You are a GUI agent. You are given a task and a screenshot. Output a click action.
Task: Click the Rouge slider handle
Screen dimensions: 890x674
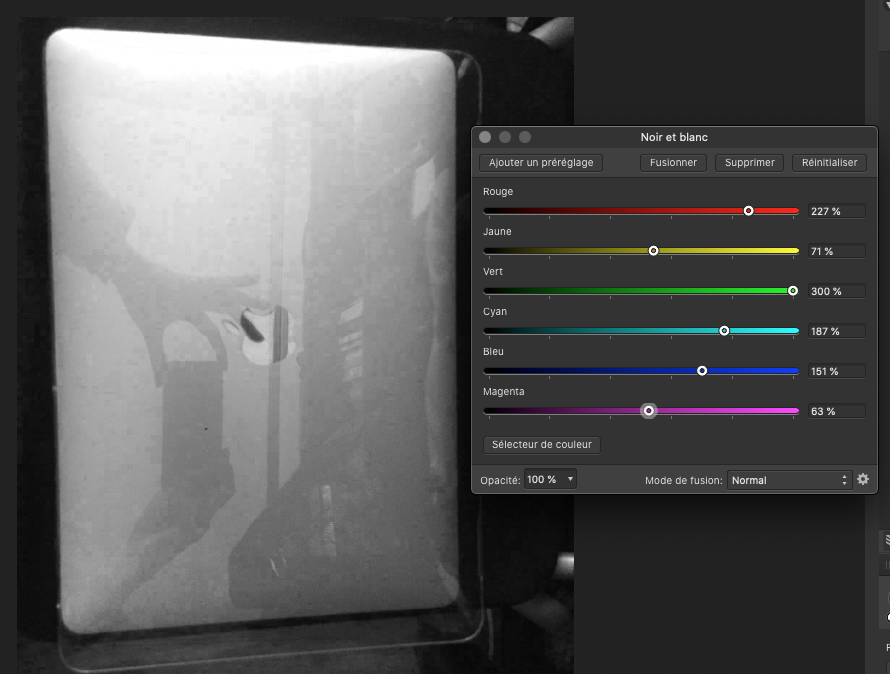tap(748, 211)
